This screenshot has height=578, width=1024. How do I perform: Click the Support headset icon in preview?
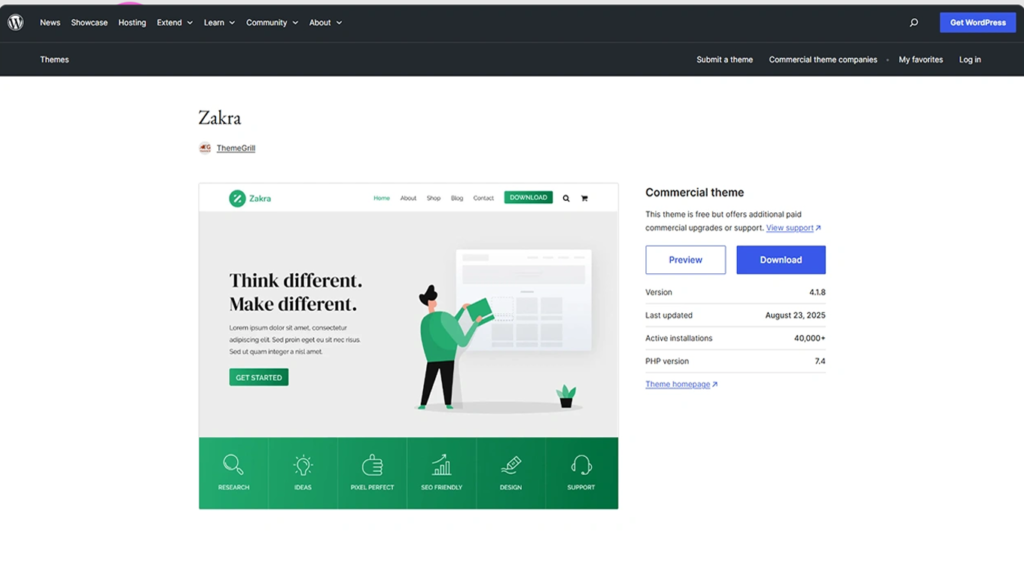581,465
